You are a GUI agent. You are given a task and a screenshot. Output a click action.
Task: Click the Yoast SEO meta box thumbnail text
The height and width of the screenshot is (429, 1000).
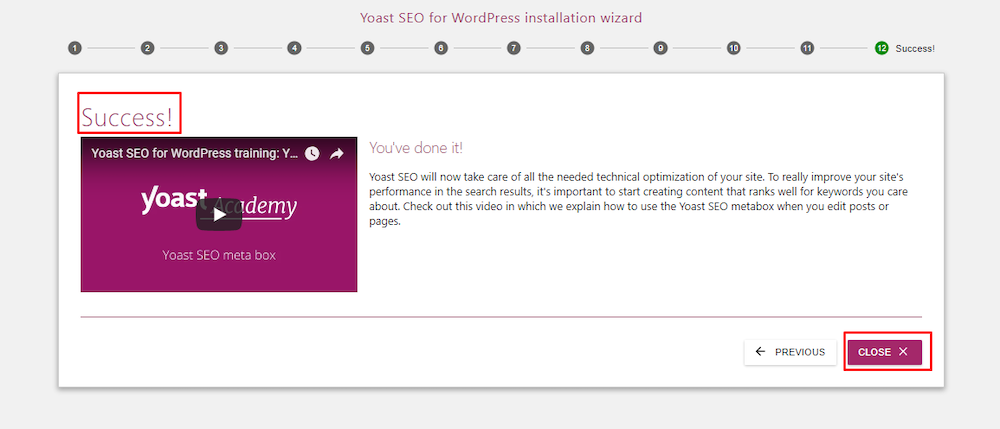219,255
